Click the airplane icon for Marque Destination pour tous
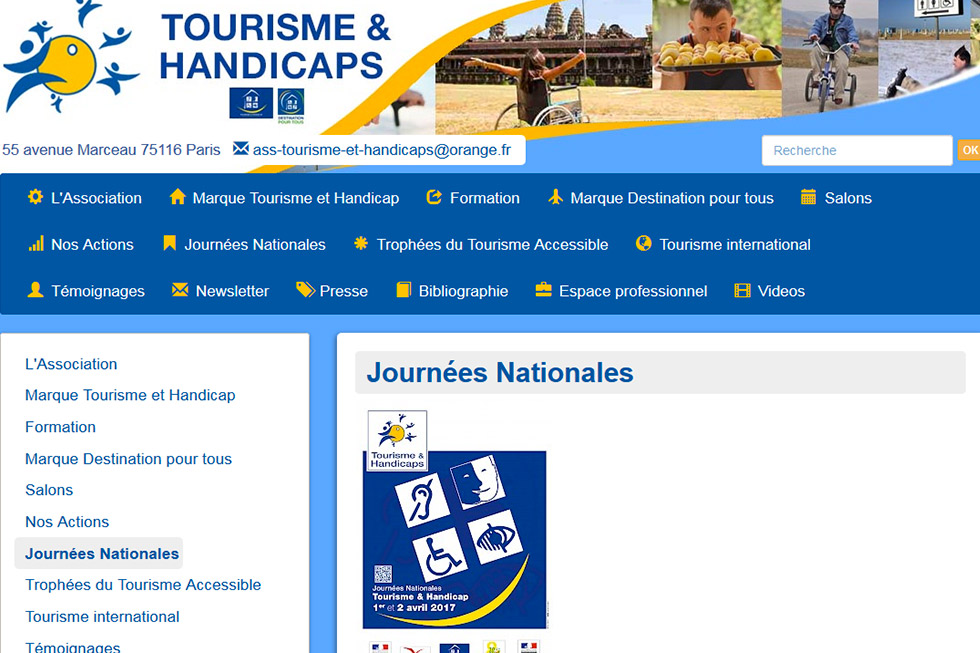Screen dimensions: 980x653 (x=556, y=197)
